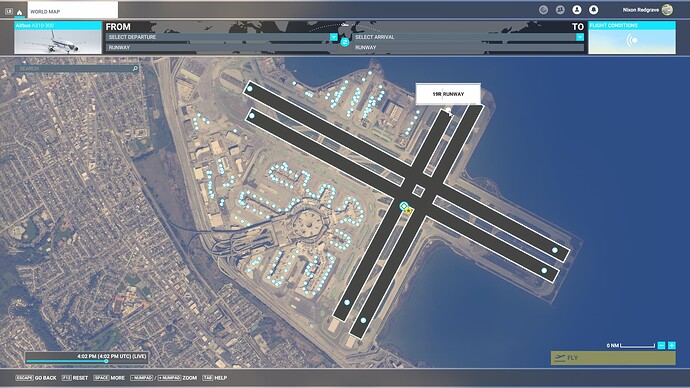The width and height of the screenshot is (690, 388).
Task: Zoom in the map with plus button
Action: tap(672, 345)
